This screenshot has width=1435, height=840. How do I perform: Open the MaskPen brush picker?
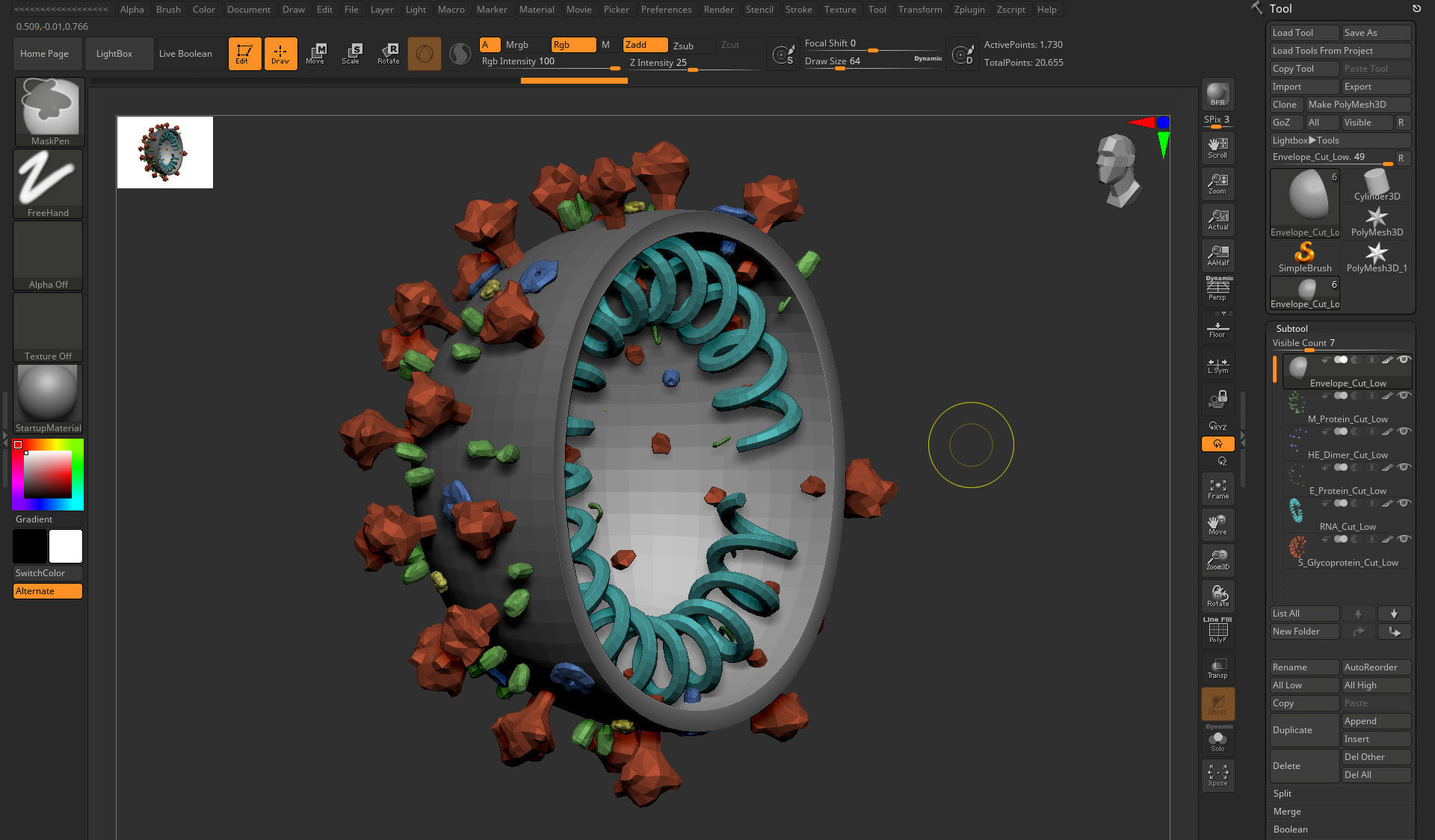click(50, 112)
